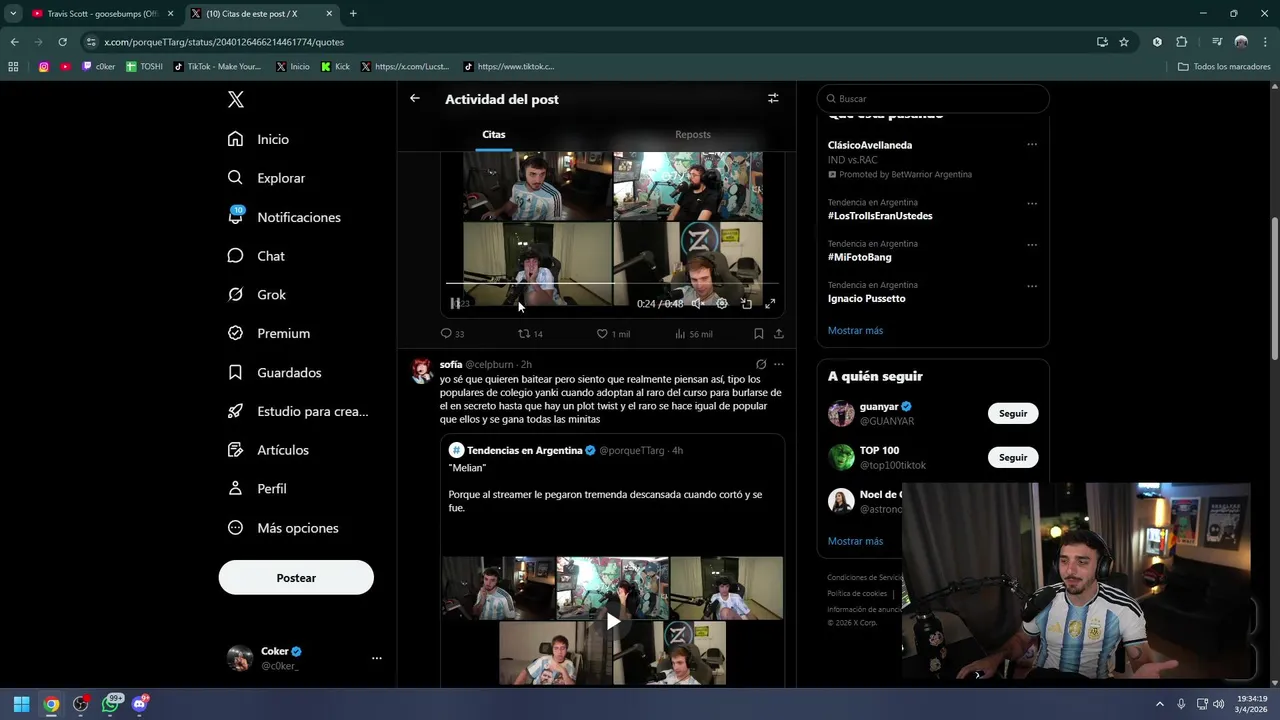Click the address bar URL
Image resolution: width=1280 pixels, height=720 pixels.
coord(224,42)
